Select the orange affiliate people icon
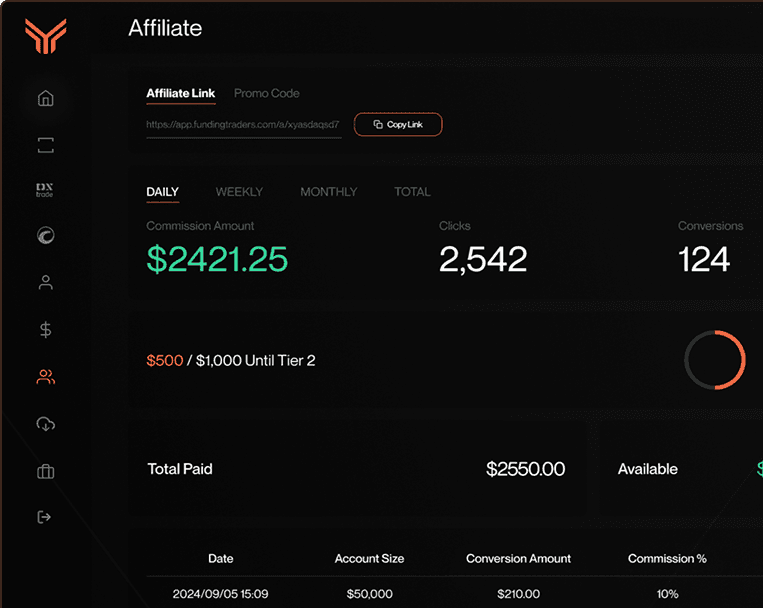The width and height of the screenshot is (763, 608). (x=46, y=377)
